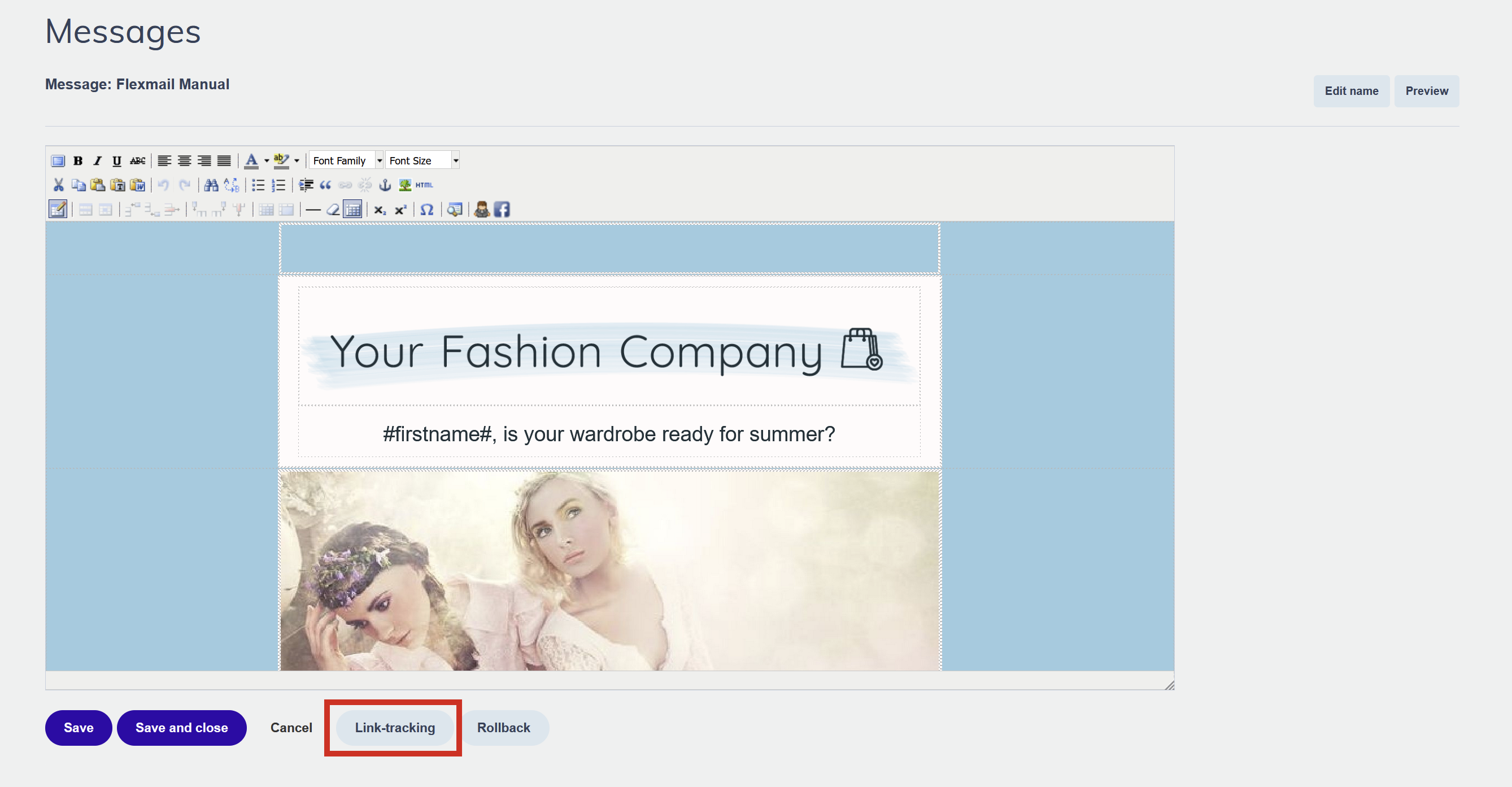The image size is (1512, 787).
Task: Click the scissors Cut icon
Action: (58, 185)
